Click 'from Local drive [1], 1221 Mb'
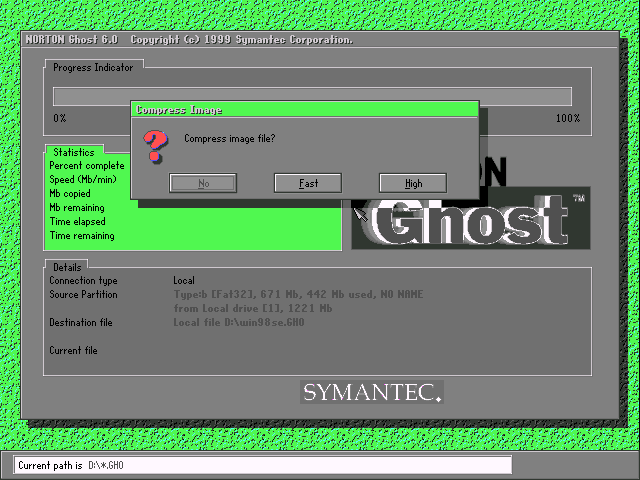The height and width of the screenshot is (480, 640). tap(253, 308)
